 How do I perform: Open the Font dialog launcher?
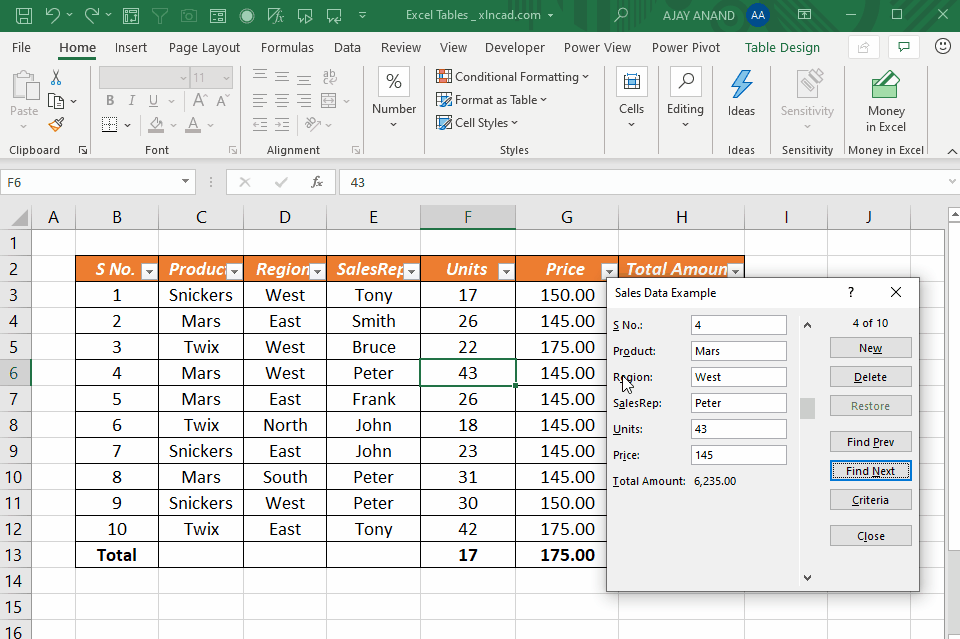tap(233, 150)
